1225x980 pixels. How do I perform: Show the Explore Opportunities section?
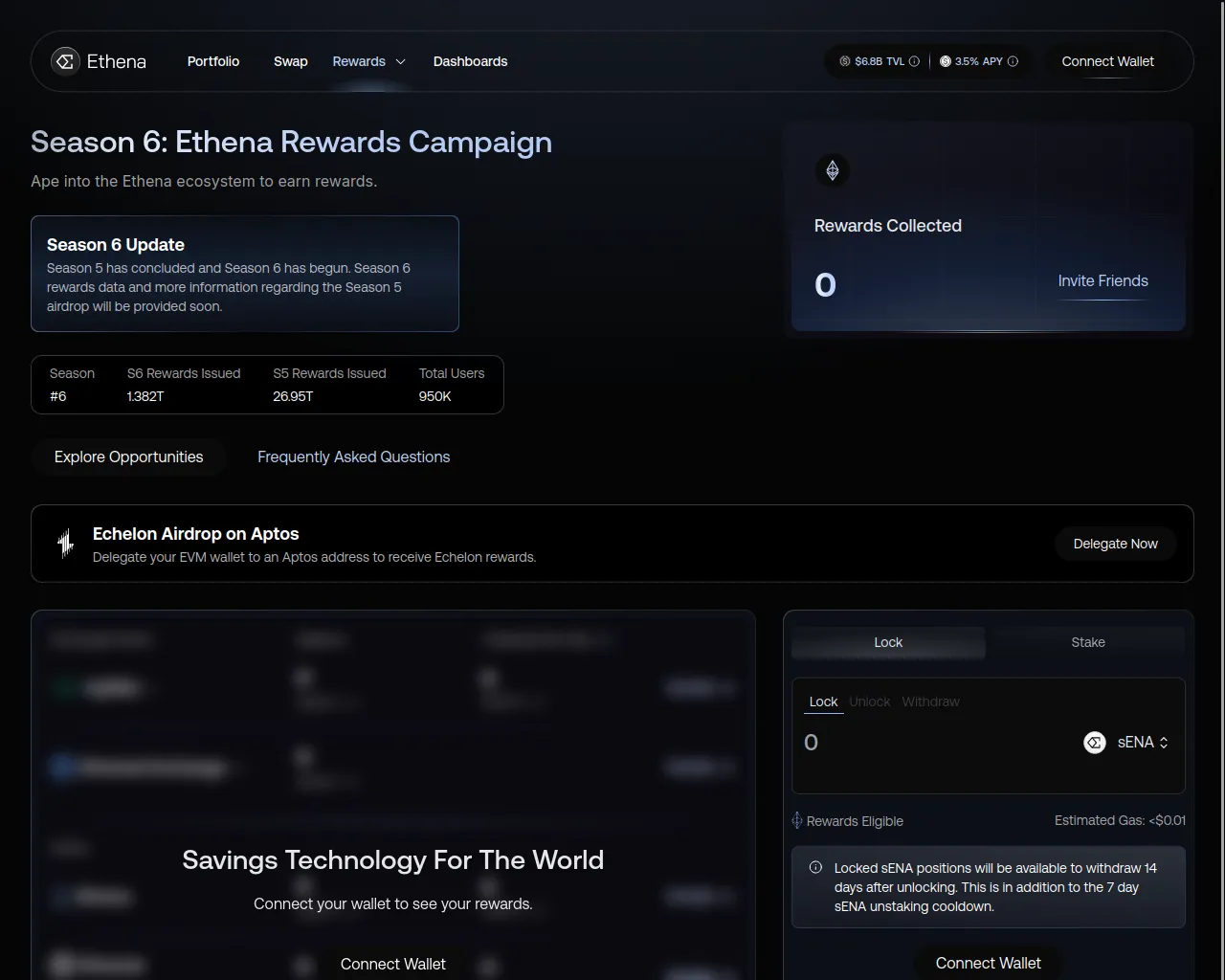click(129, 457)
